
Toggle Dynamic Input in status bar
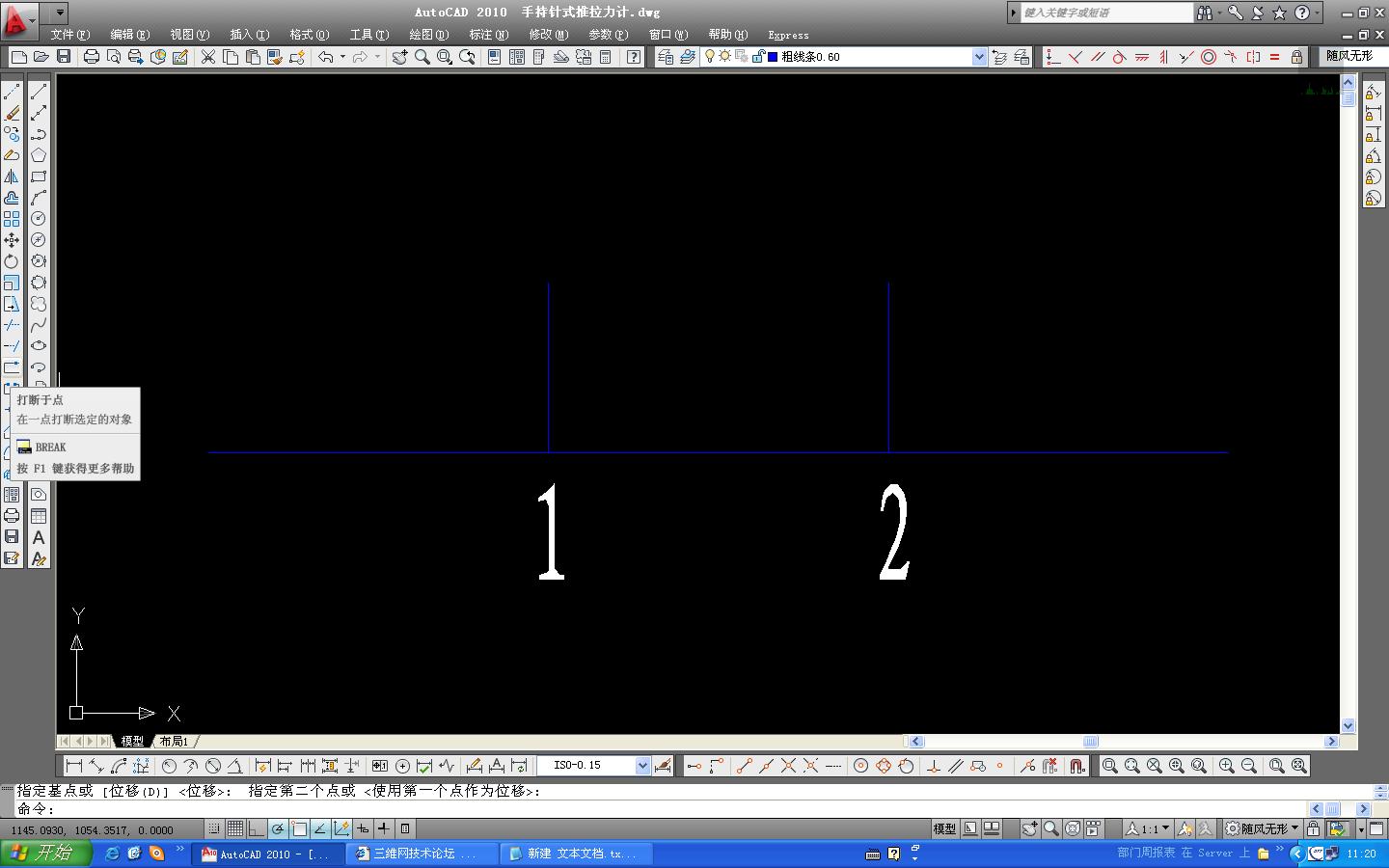tap(363, 828)
